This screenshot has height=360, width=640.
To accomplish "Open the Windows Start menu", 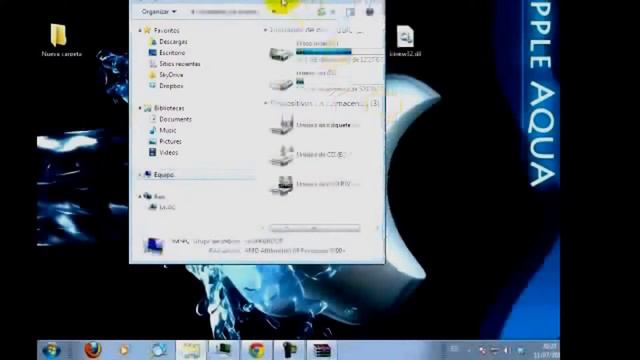I will pos(51,351).
